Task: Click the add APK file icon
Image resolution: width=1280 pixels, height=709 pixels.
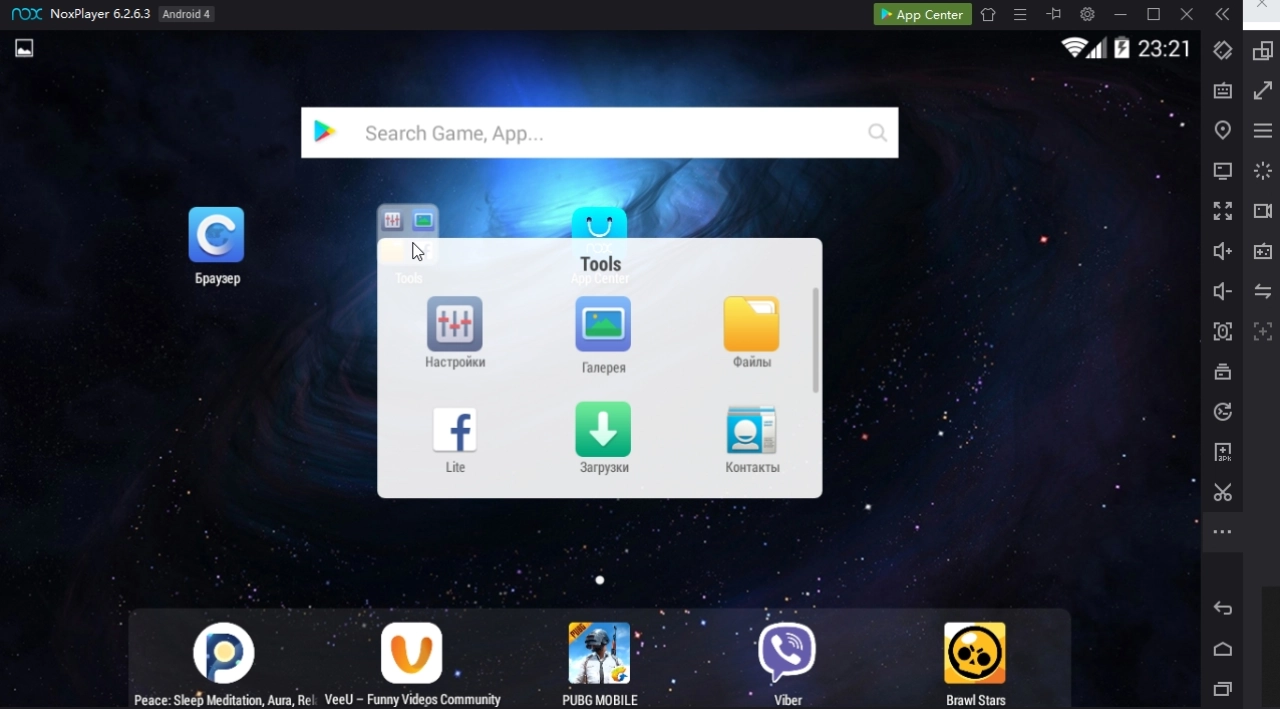Action: click(x=1222, y=452)
